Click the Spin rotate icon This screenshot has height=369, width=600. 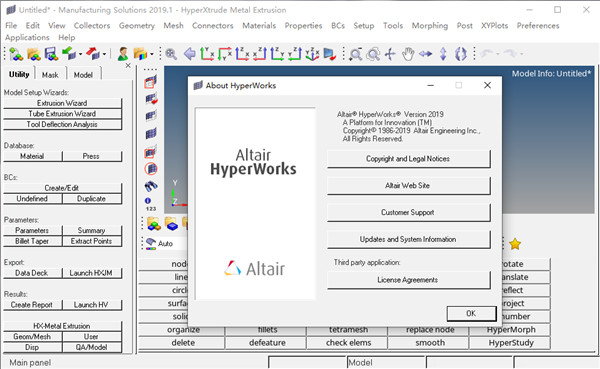click(461, 54)
